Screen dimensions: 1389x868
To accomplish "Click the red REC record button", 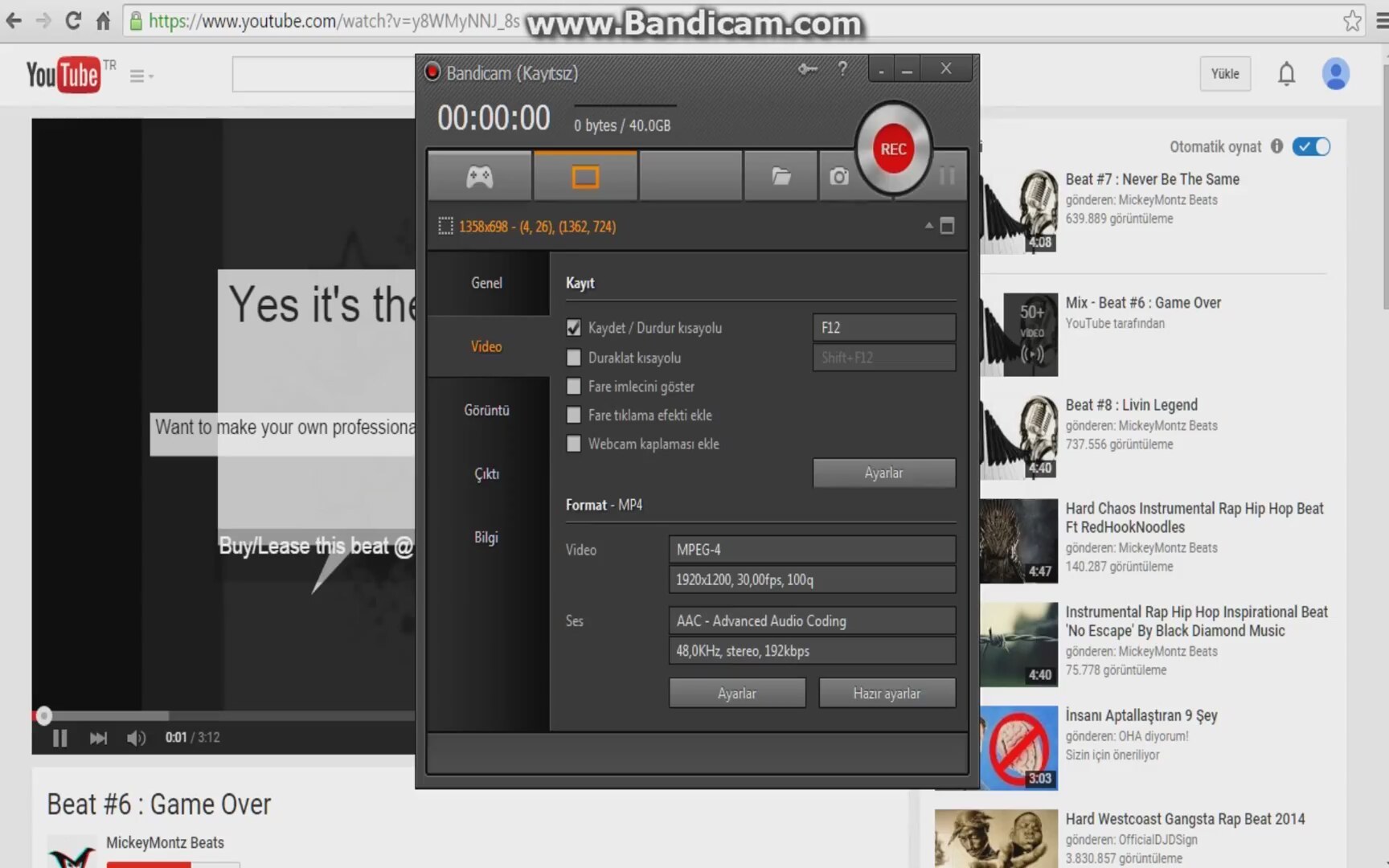I will 893,149.
